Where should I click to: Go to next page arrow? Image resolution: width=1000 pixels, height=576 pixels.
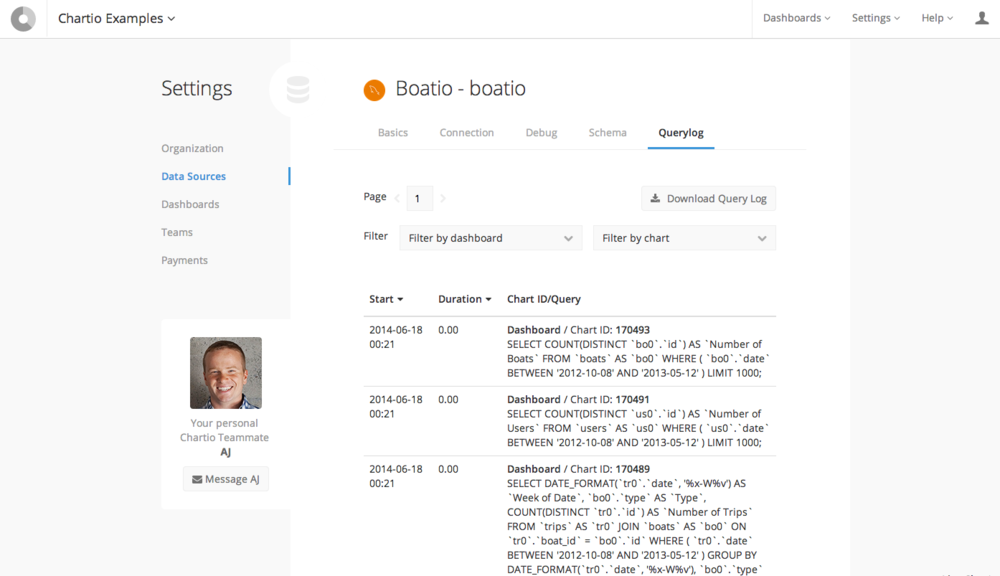click(x=443, y=198)
